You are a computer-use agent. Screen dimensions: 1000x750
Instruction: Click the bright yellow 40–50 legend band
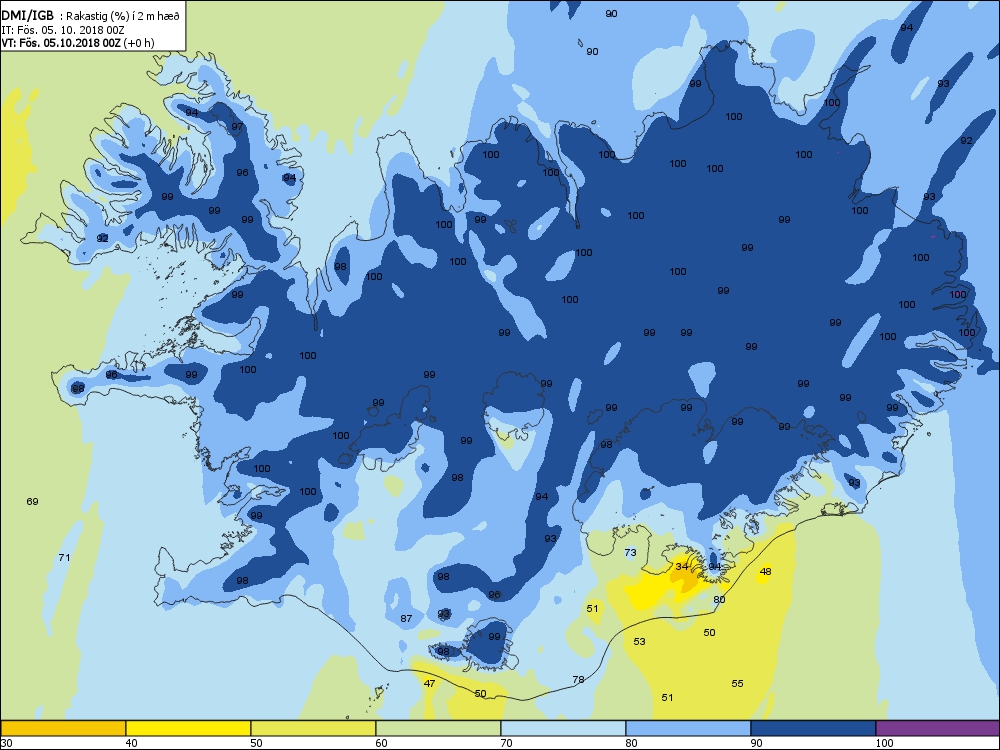point(188,728)
